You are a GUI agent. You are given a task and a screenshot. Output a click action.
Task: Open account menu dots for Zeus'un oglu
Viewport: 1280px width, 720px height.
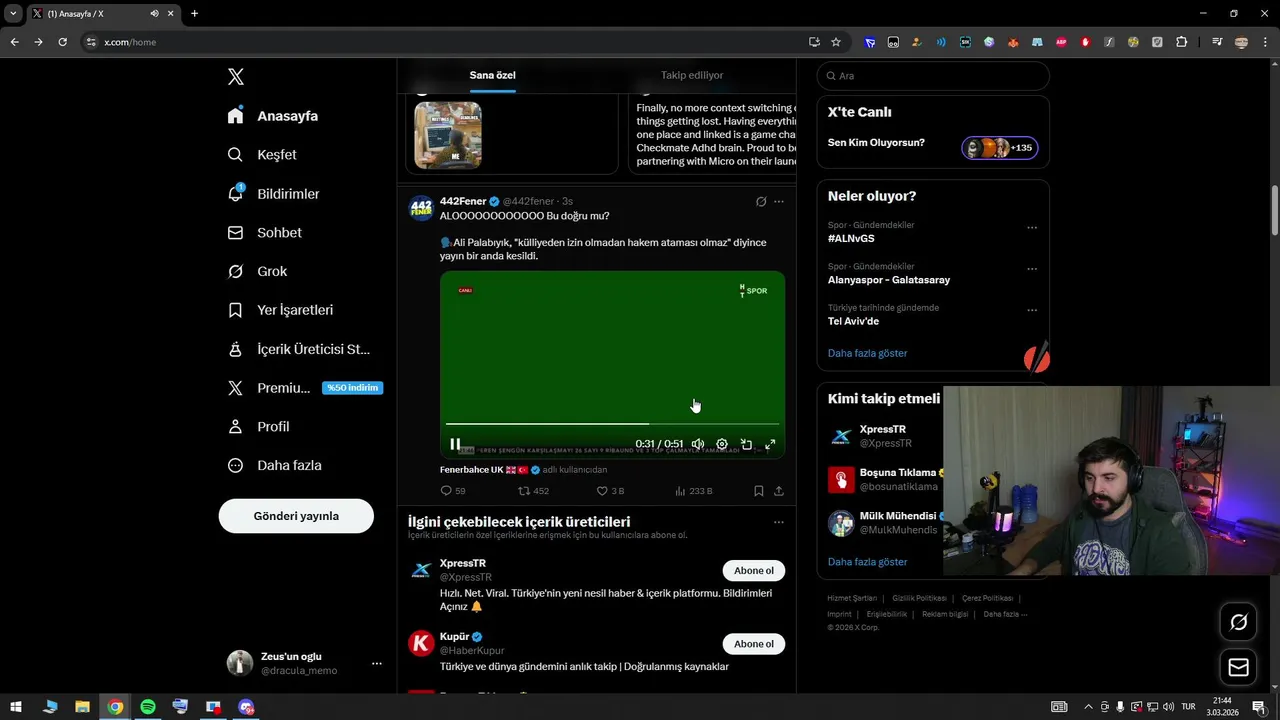coord(377,663)
